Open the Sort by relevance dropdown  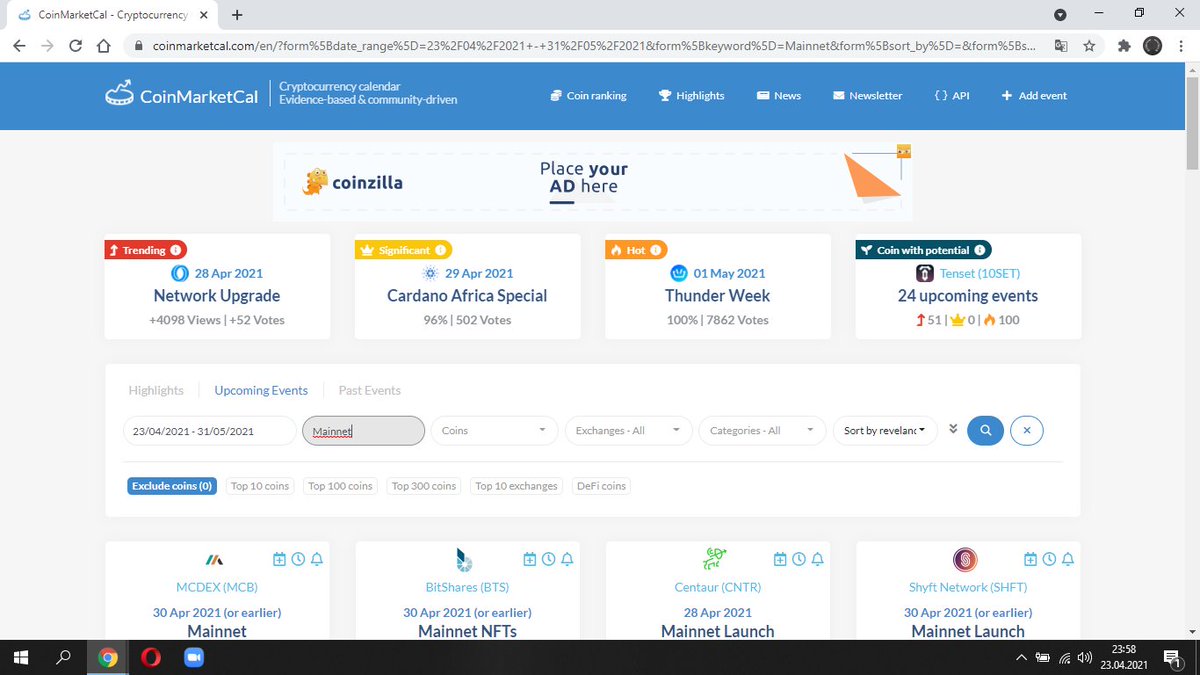[x=885, y=431]
